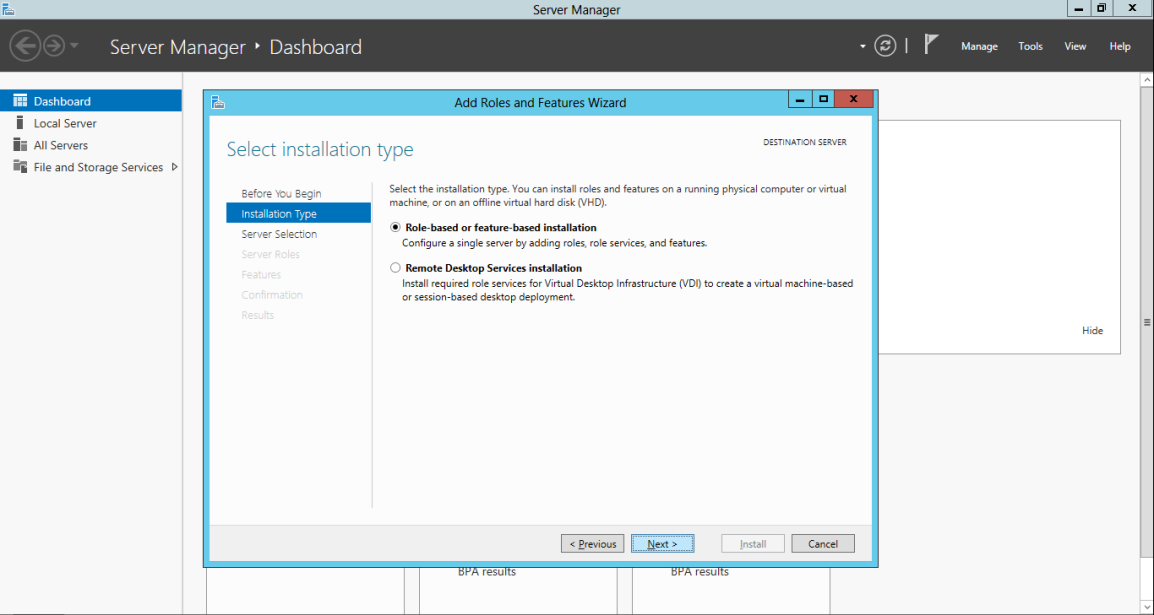
Task: Click scrollbar up arrow in Server Manager
Action: pos(1147,78)
